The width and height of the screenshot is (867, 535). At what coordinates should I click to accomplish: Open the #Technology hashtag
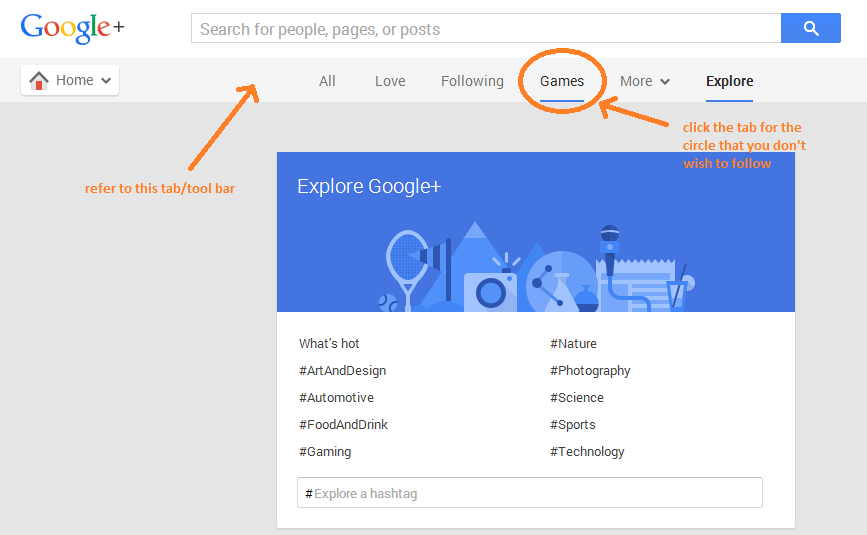[587, 452]
